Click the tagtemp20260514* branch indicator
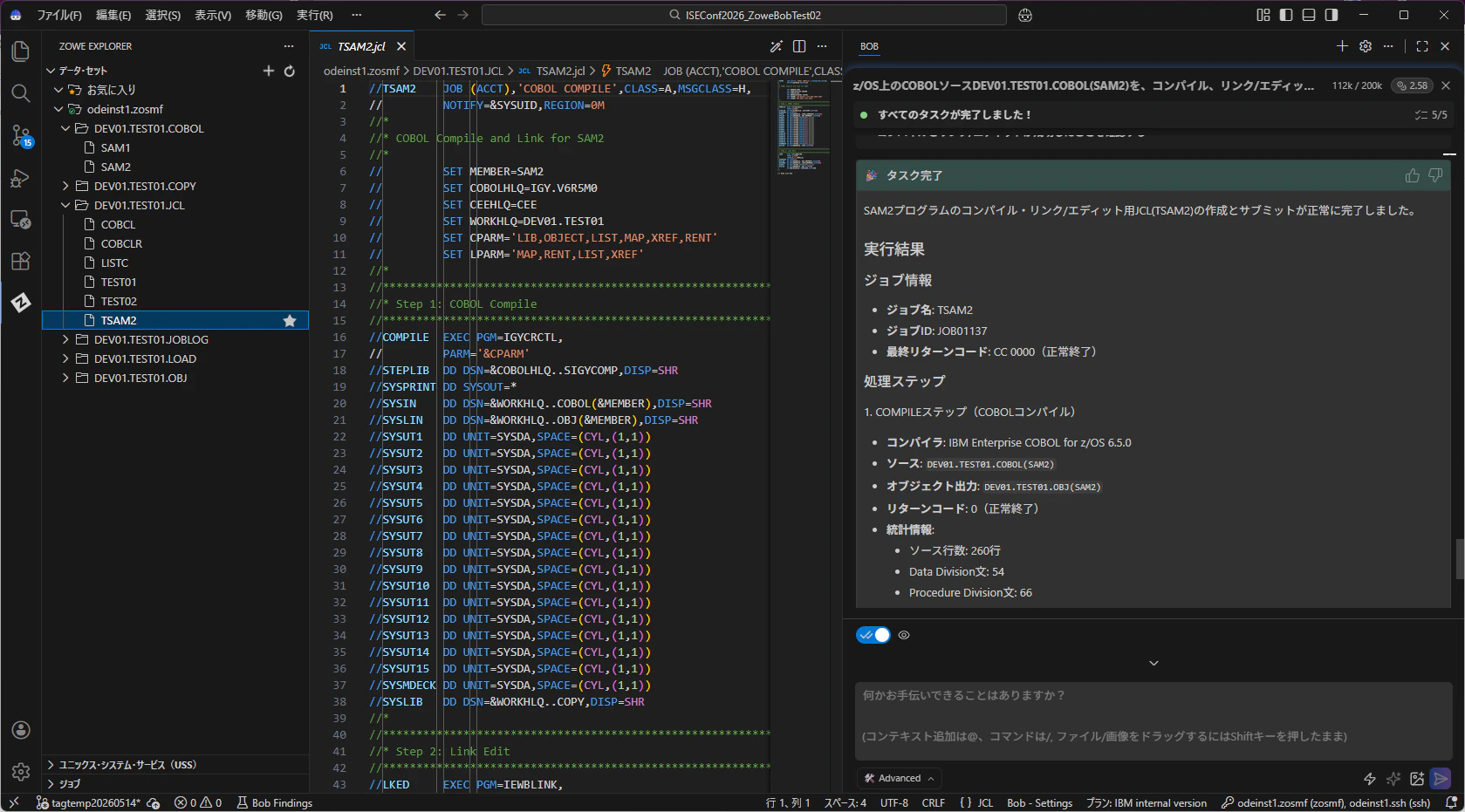 (x=88, y=802)
